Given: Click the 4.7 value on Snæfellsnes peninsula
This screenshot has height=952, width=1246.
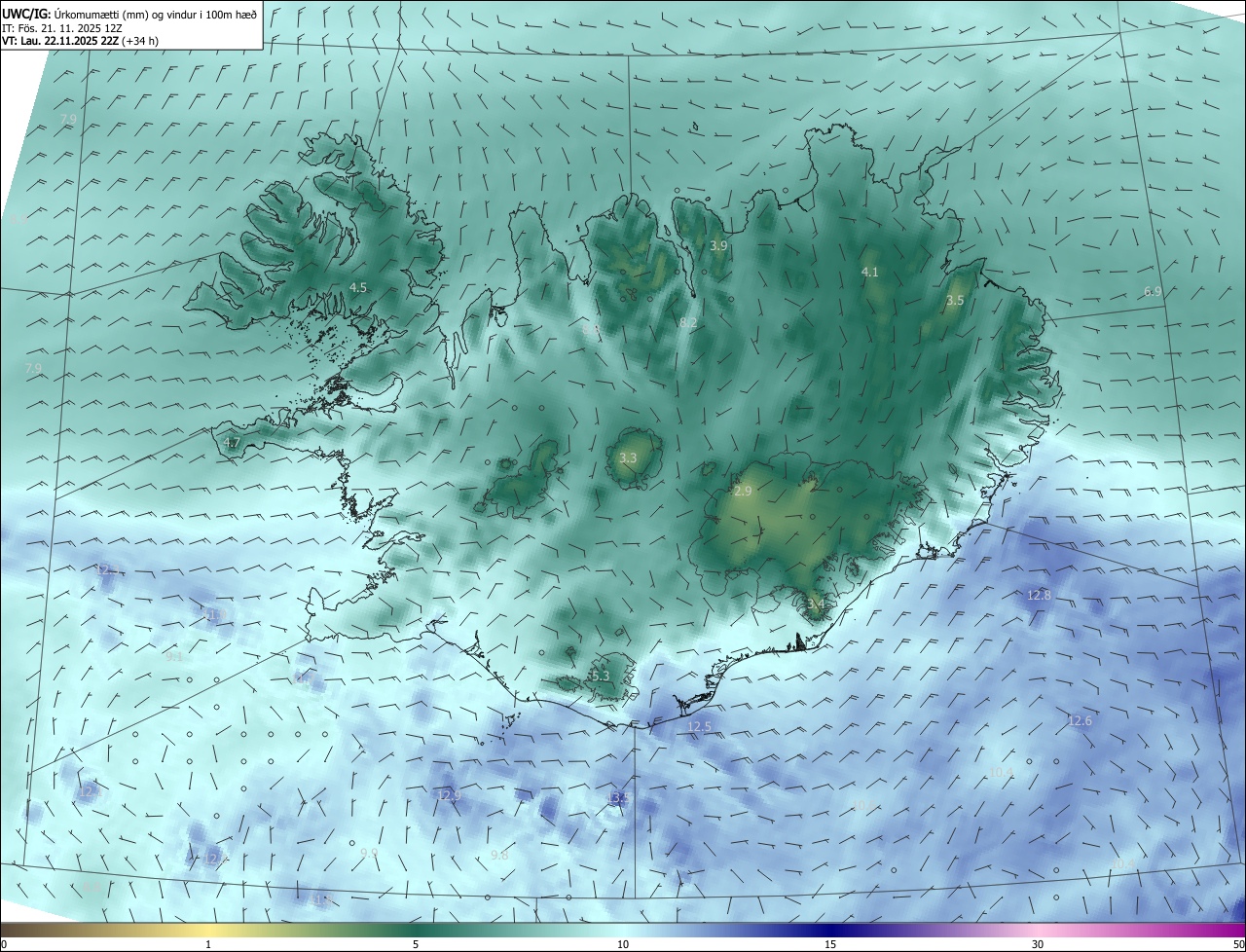Looking at the screenshot, I should coord(232,442).
